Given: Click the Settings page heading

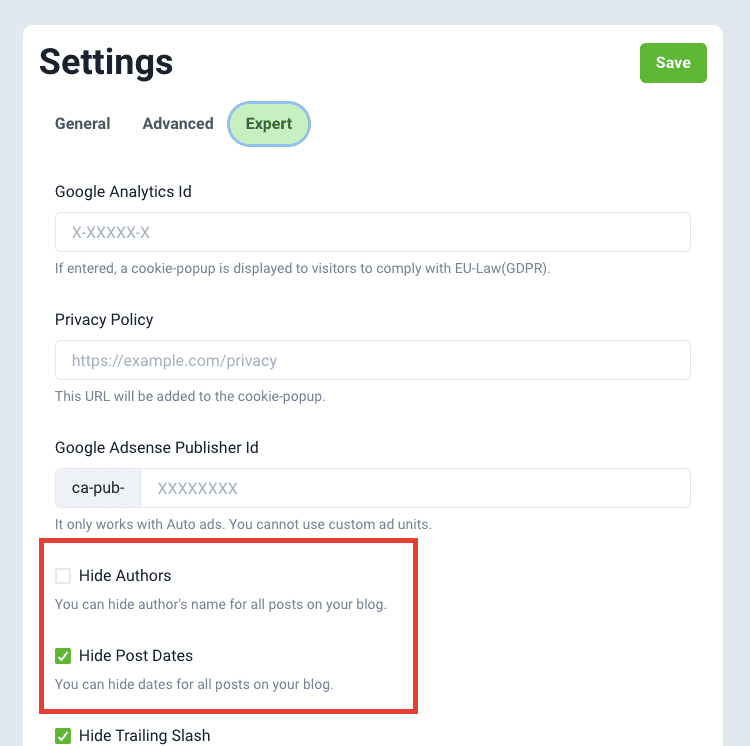Looking at the screenshot, I should 106,62.
